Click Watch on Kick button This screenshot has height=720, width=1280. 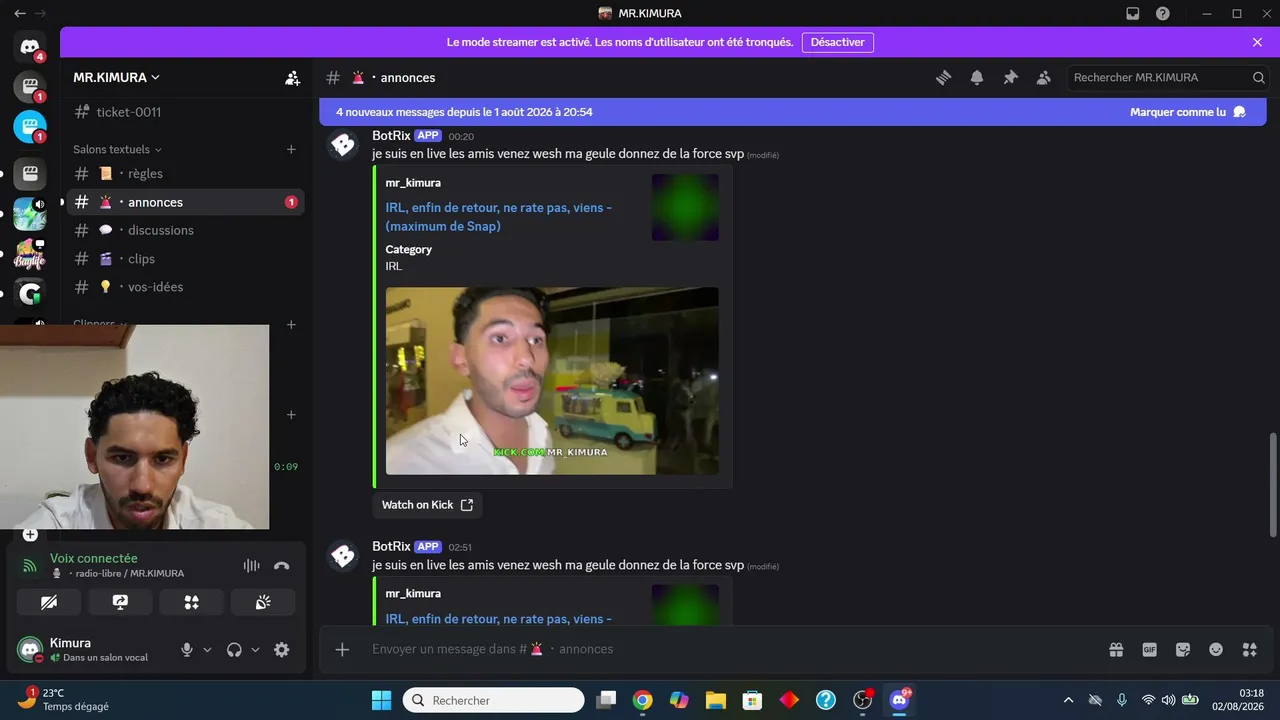tap(428, 505)
